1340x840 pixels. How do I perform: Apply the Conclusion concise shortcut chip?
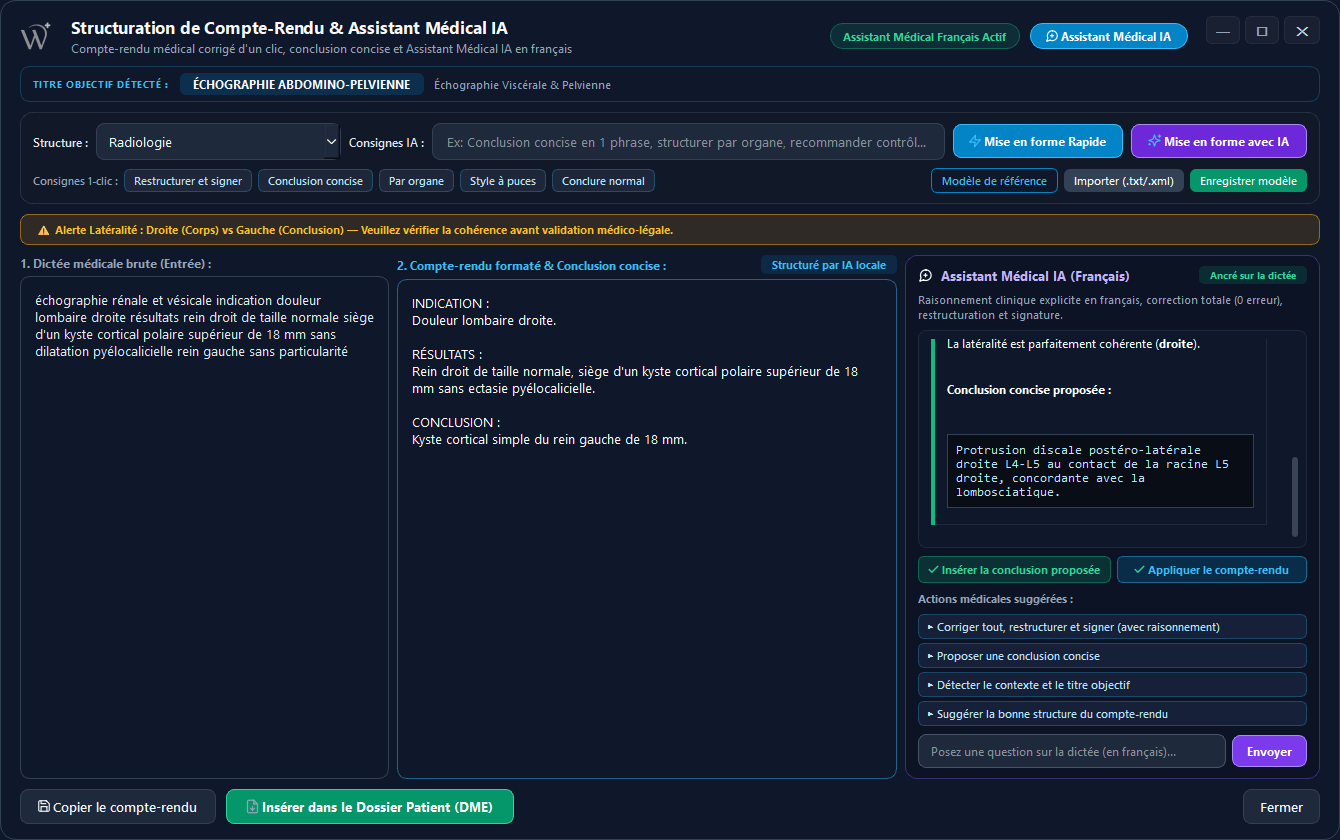point(316,181)
